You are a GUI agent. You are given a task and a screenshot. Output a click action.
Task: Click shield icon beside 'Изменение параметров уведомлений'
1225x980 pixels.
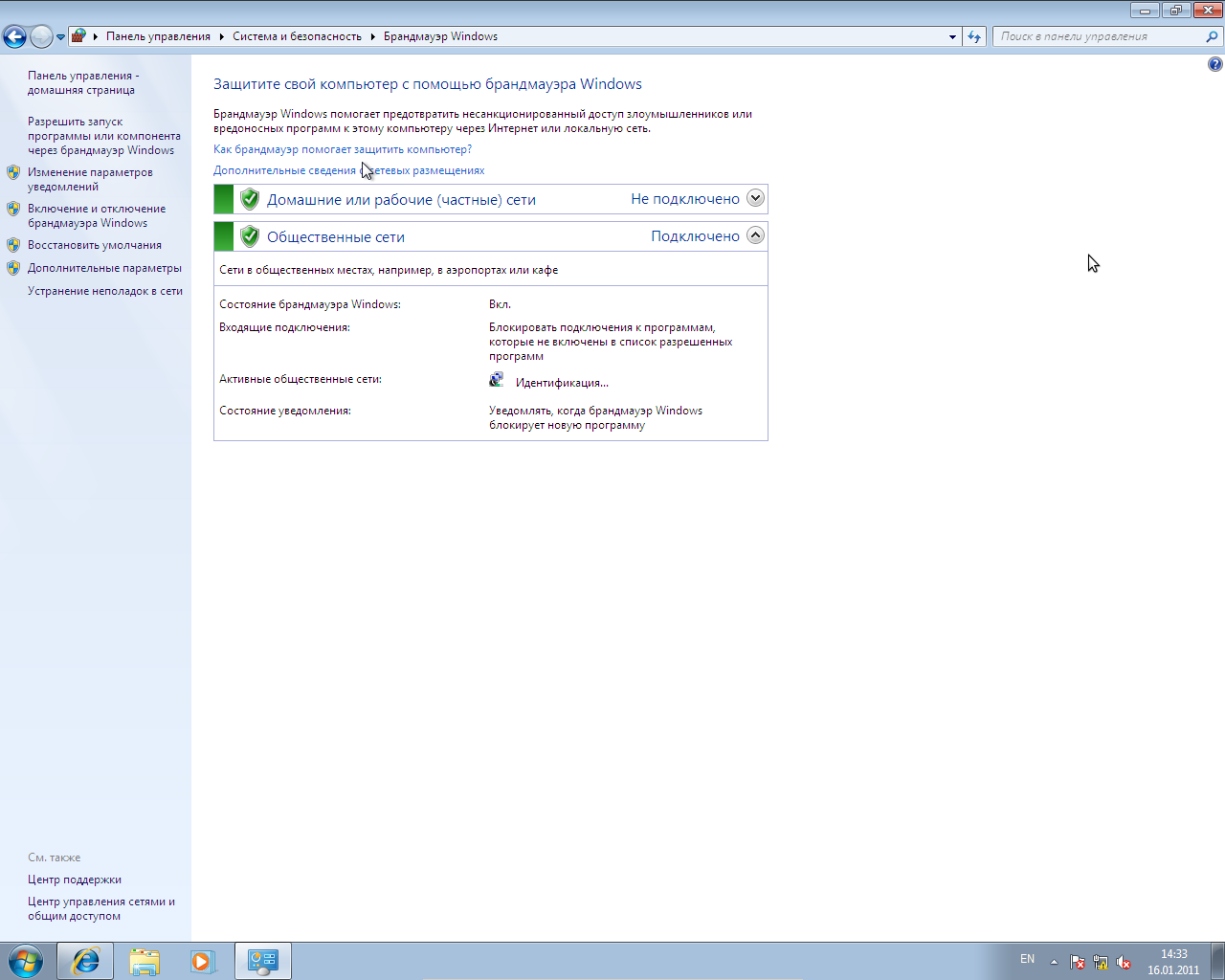13,172
